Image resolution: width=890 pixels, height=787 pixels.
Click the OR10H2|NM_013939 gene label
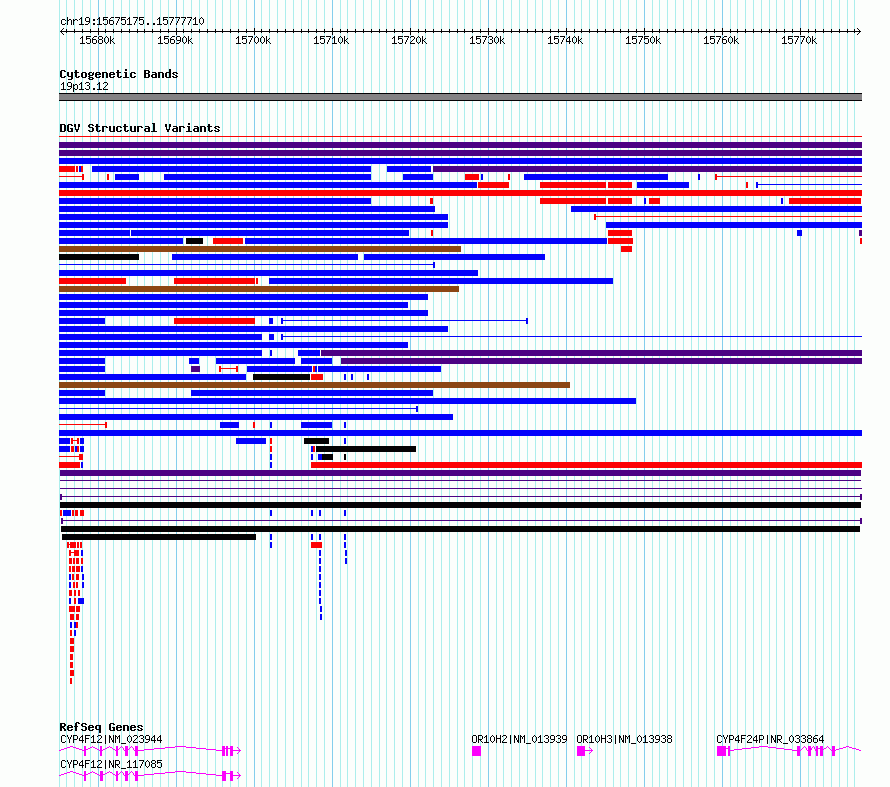(x=519, y=739)
